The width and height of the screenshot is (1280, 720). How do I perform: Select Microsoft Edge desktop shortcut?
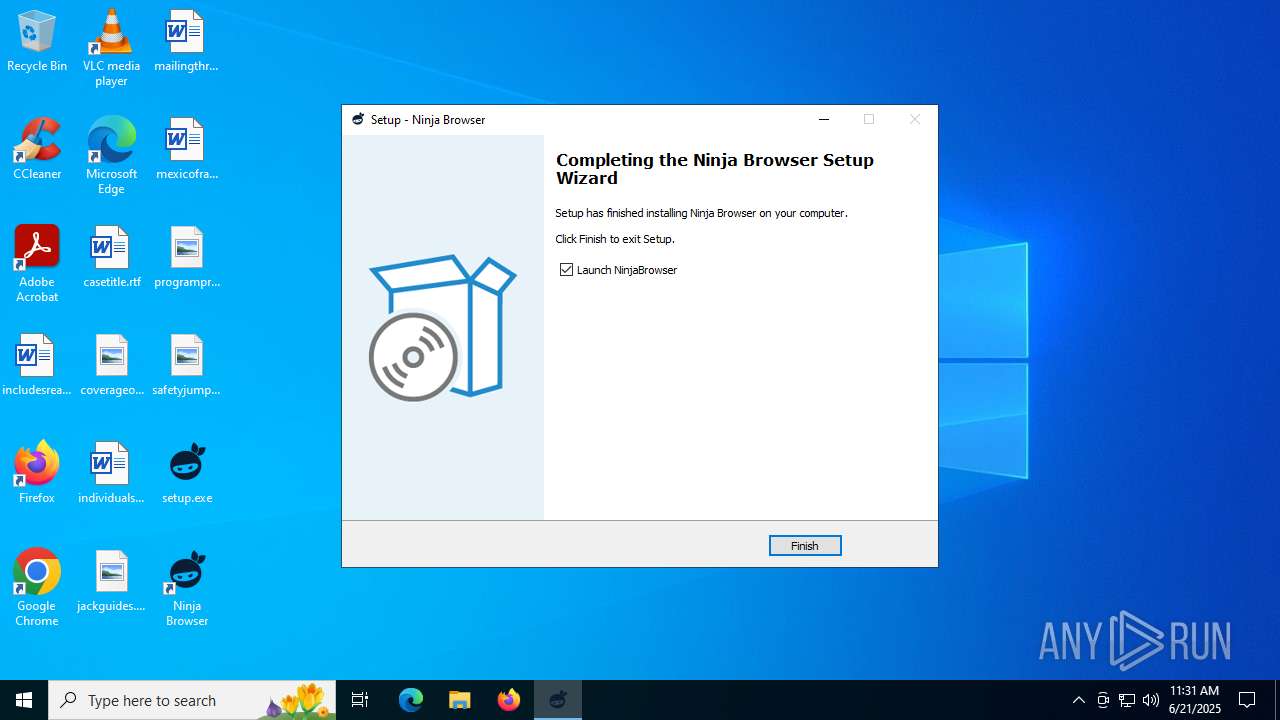[x=111, y=155]
